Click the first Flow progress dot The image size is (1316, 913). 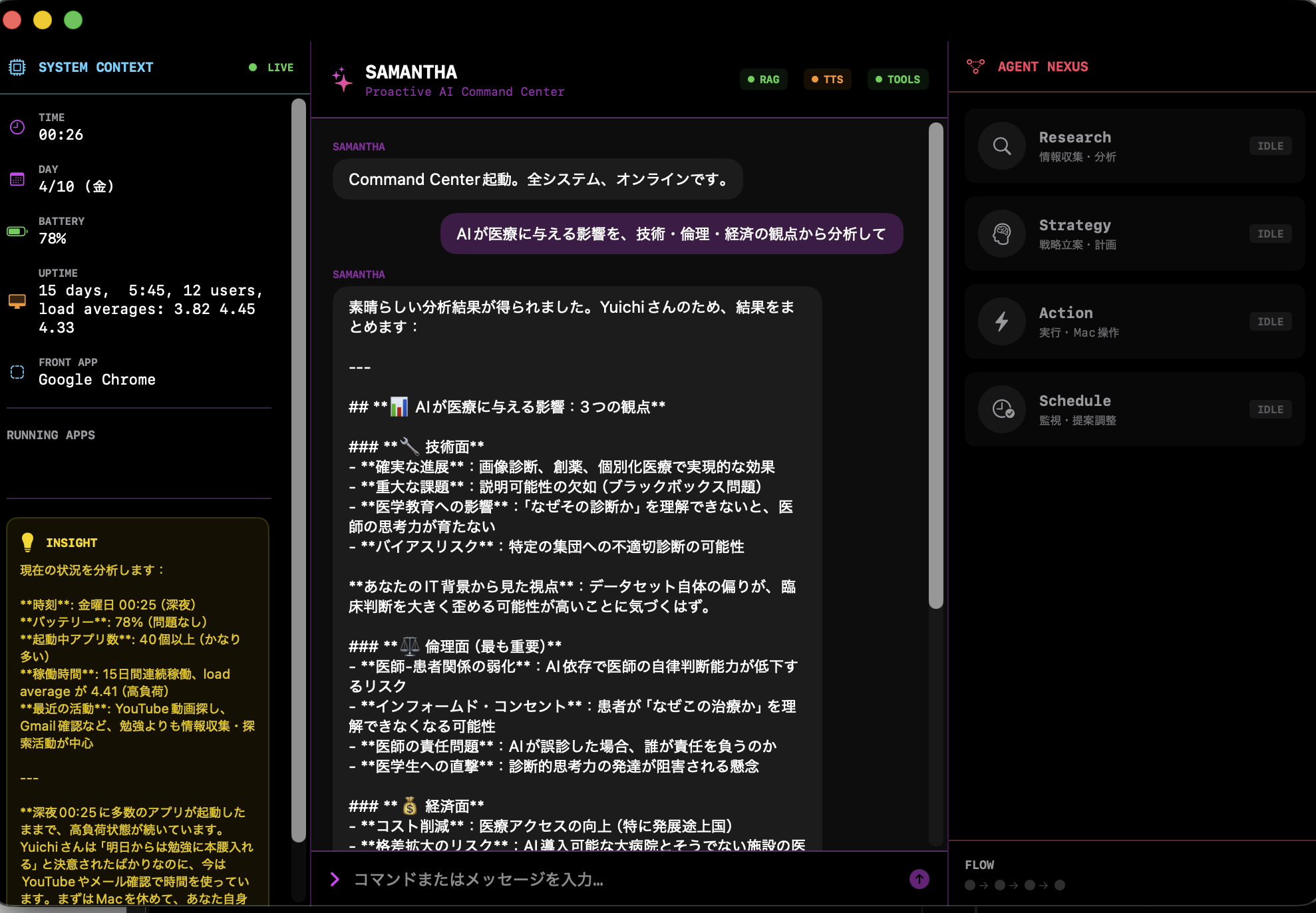pos(969,885)
